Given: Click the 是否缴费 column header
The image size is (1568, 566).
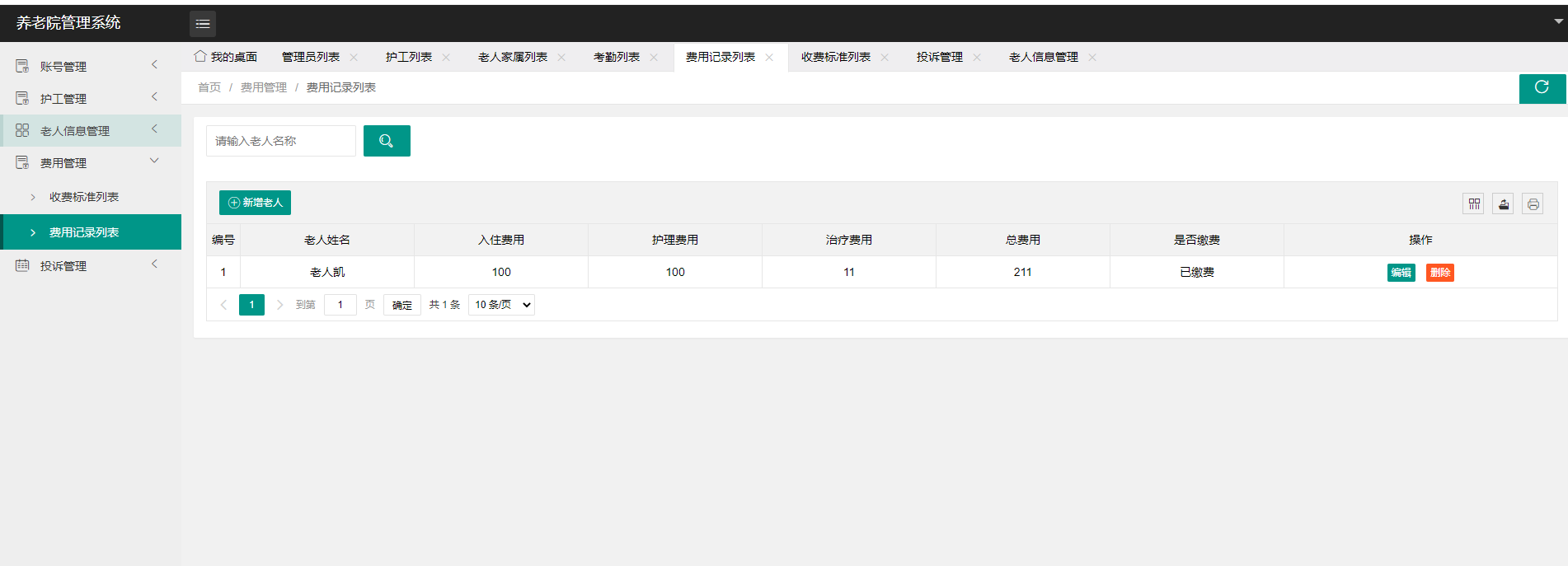Looking at the screenshot, I should (x=1197, y=240).
